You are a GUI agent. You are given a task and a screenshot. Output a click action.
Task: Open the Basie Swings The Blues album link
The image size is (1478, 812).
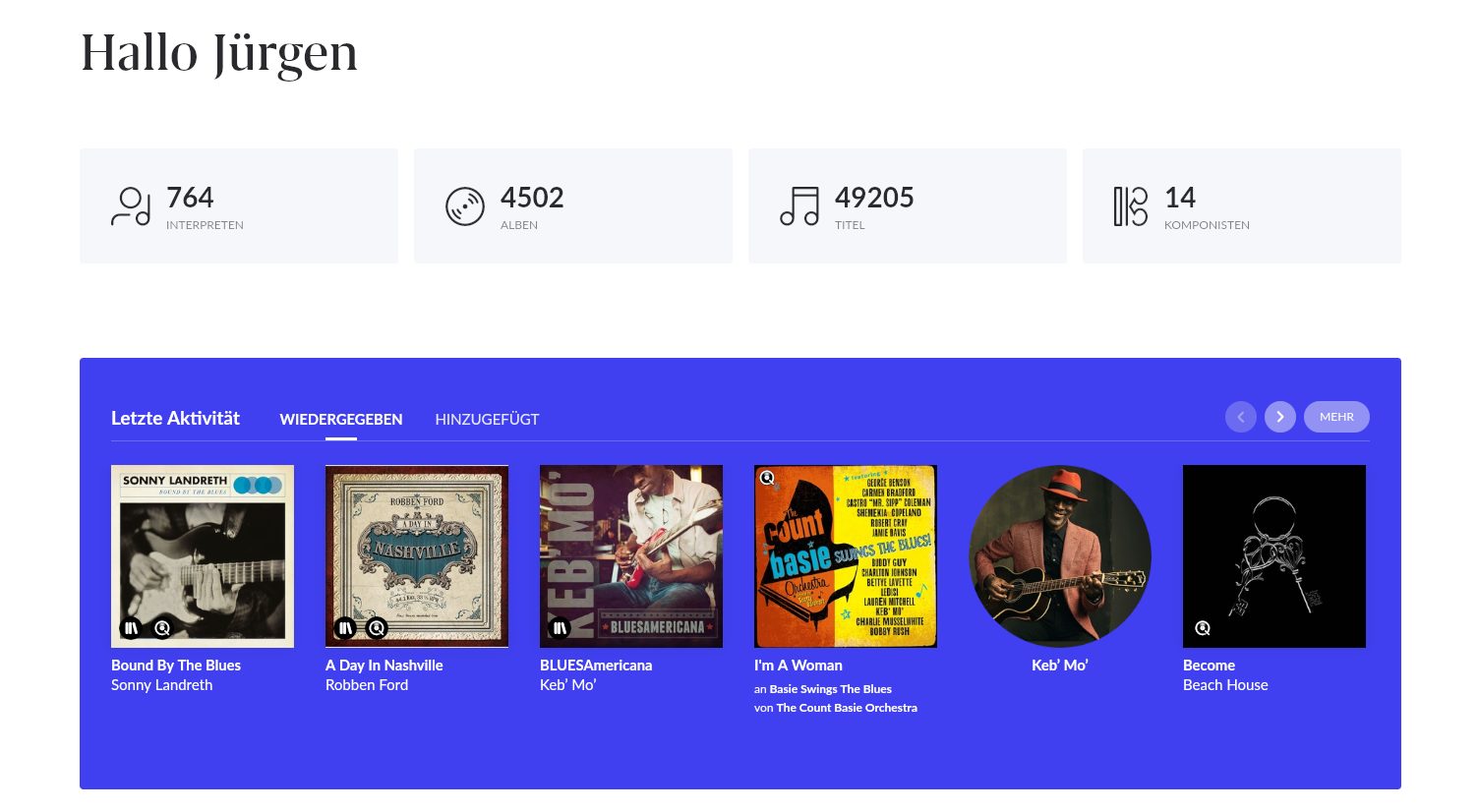click(x=831, y=689)
